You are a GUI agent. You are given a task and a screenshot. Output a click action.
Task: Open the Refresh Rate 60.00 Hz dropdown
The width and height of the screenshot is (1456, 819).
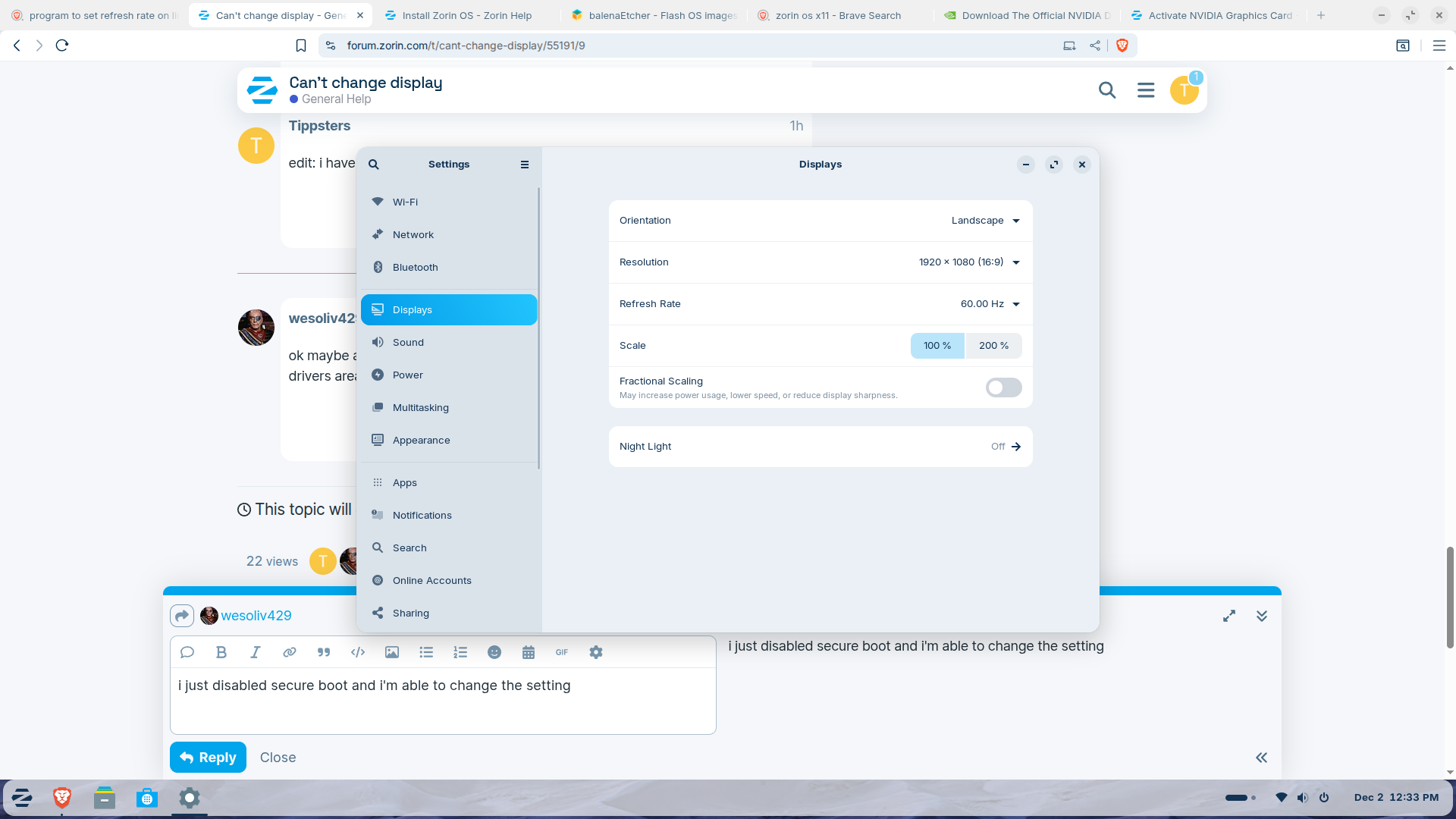pyautogui.click(x=990, y=304)
